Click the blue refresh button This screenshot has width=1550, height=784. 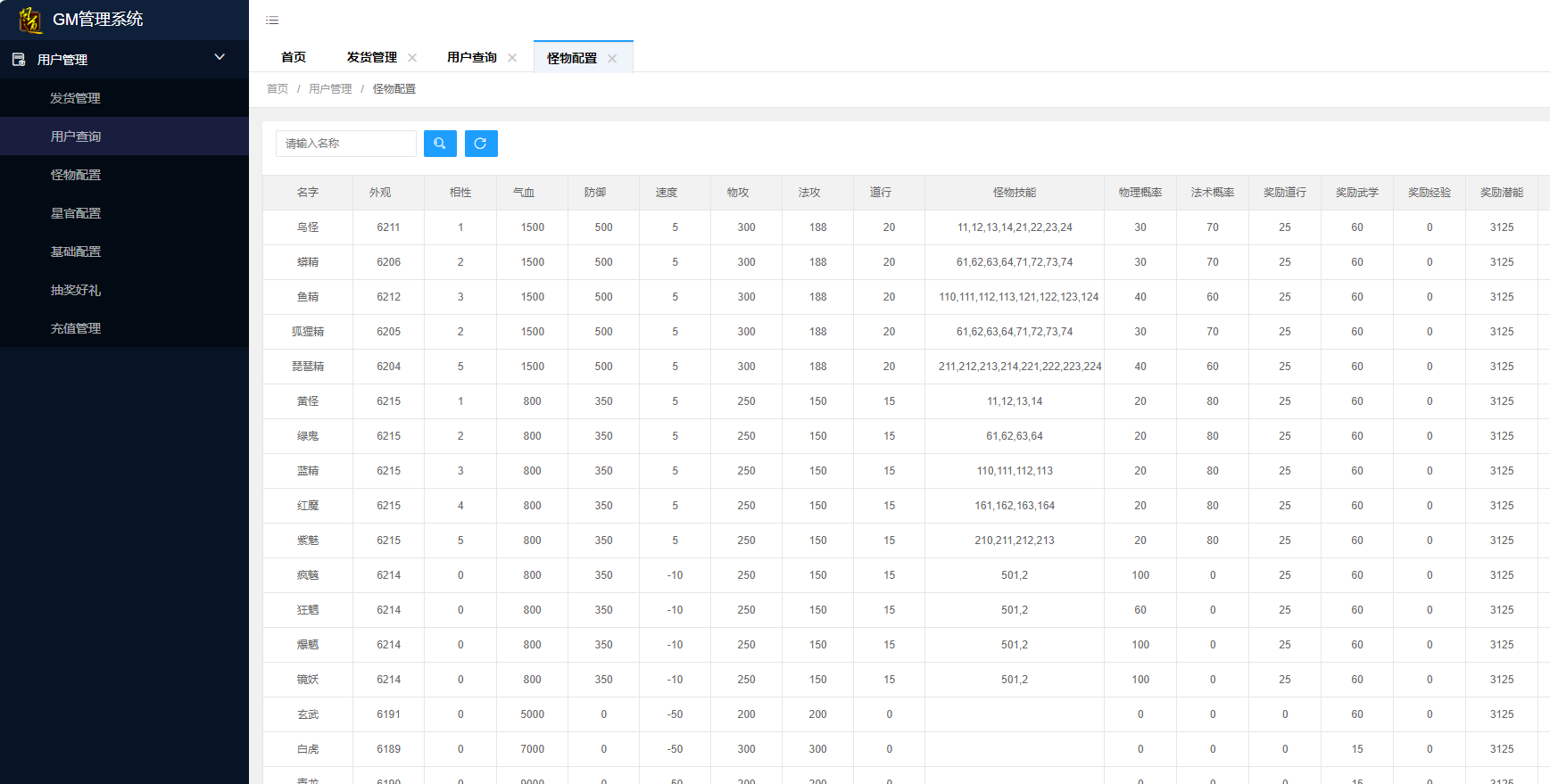481,144
